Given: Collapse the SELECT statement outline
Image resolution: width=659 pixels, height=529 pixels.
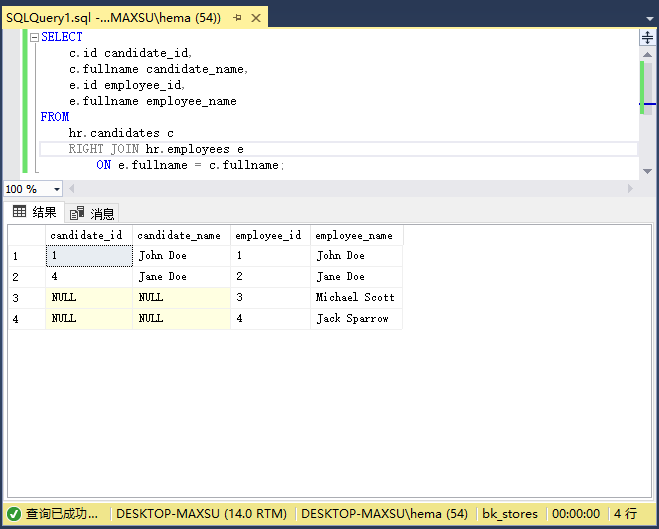Looking at the screenshot, I should (34, 37).
